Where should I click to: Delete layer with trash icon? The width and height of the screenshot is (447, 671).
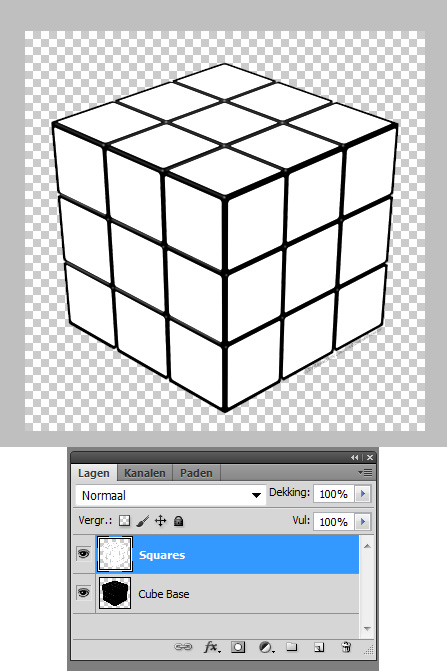pyautogui.click(x=346, y=647)
